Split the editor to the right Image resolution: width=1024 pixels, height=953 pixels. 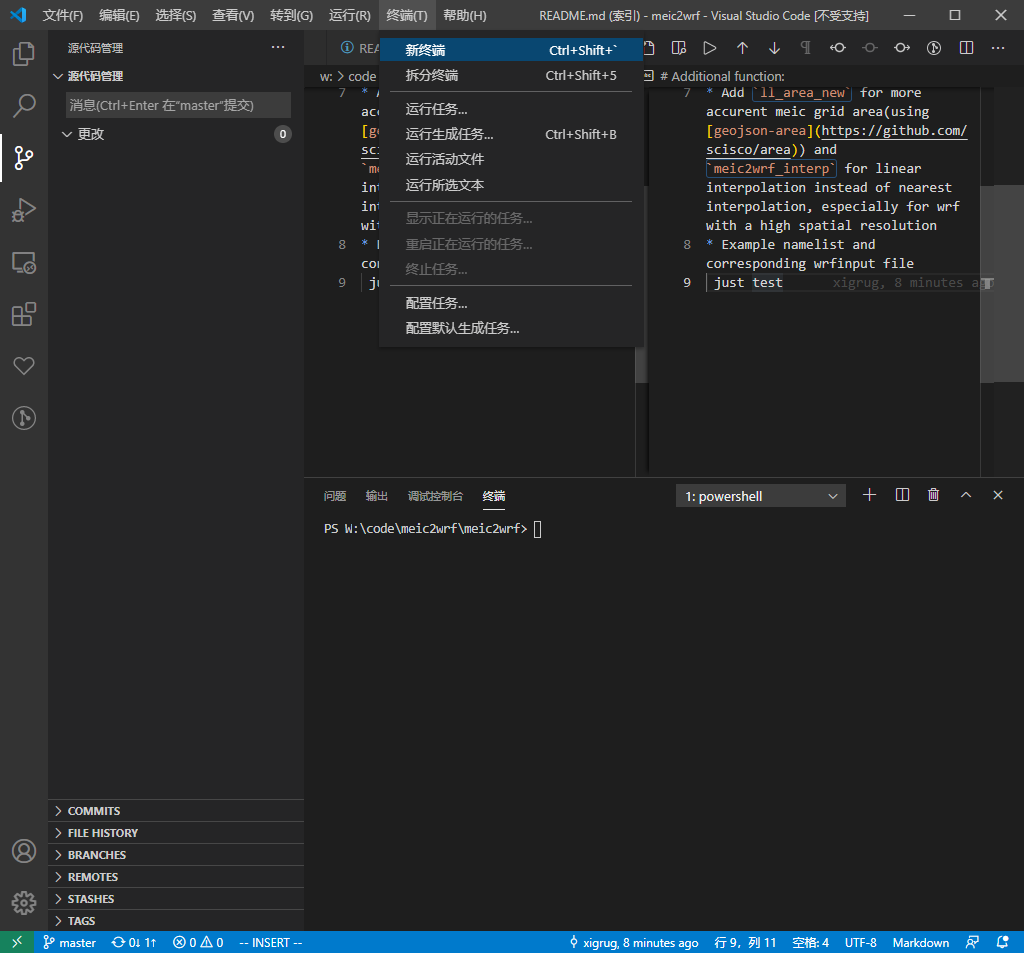[x=966, y=48]
